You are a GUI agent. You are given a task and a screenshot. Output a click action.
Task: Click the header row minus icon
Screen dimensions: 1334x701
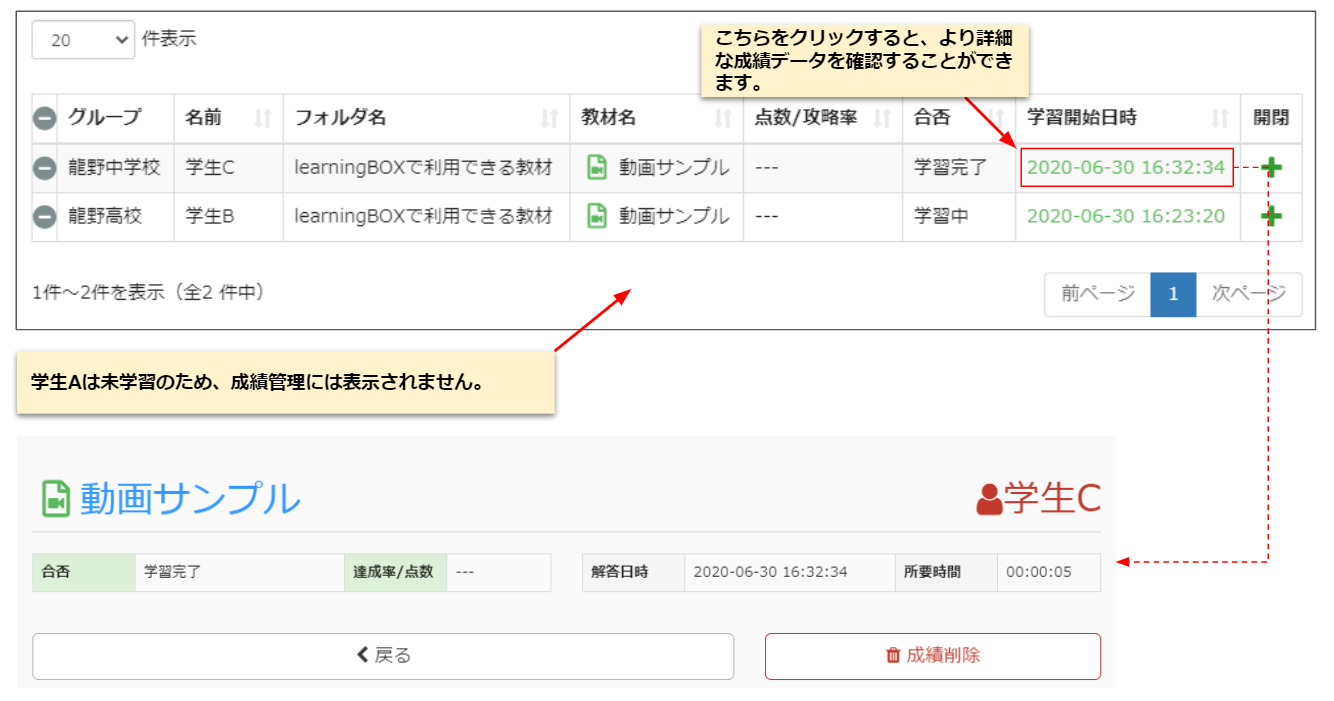coord(44,119)
